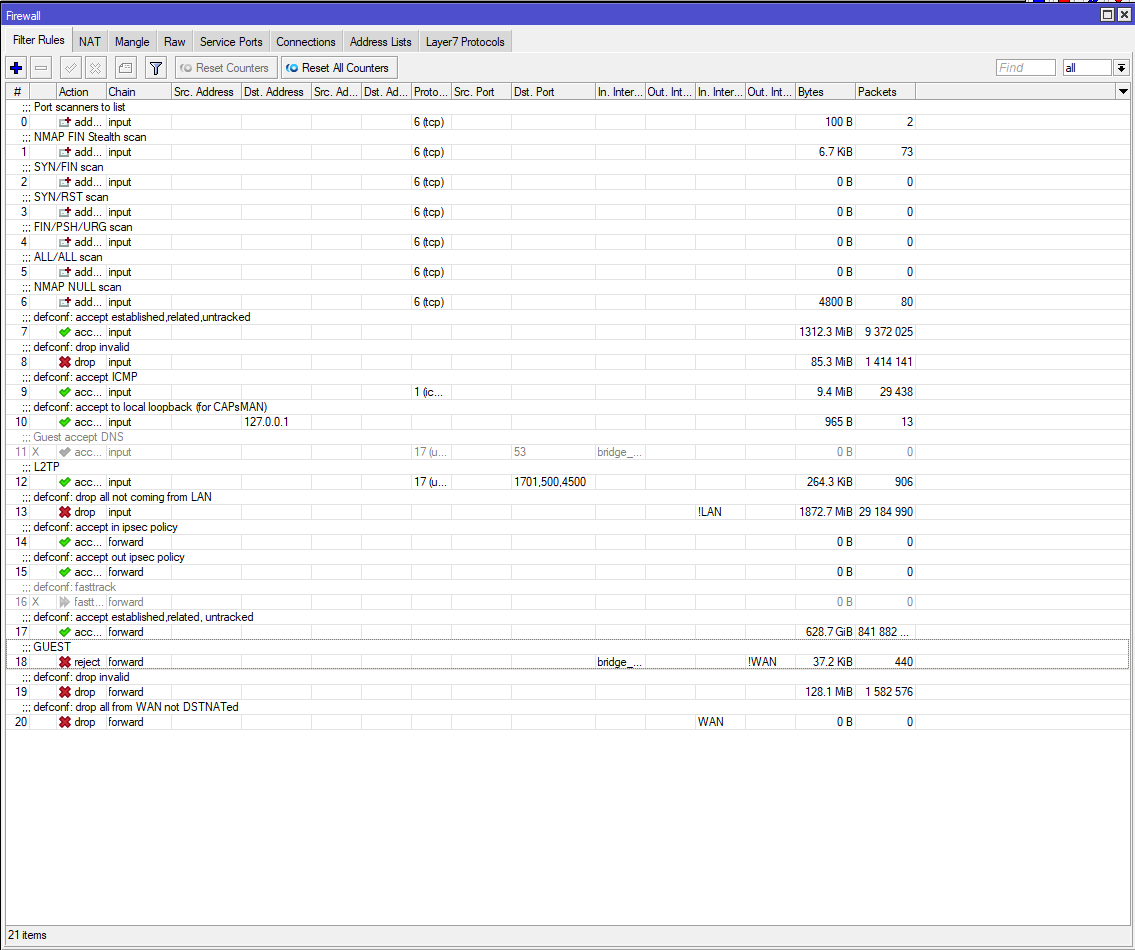Switch to the NAT tab
Viewport: 1135px width, 950px height.
click(90, 42)
